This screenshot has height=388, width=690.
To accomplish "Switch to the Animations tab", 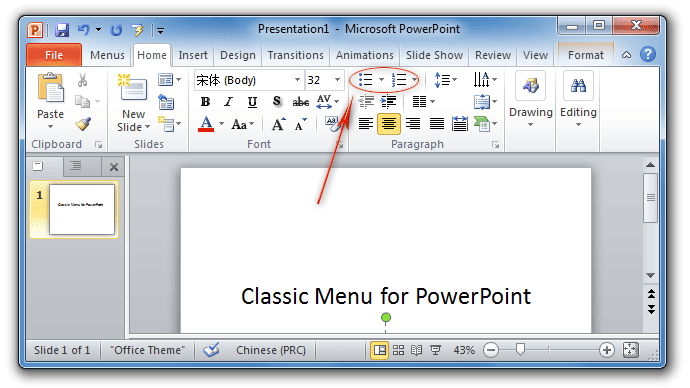I will (365, 55).
